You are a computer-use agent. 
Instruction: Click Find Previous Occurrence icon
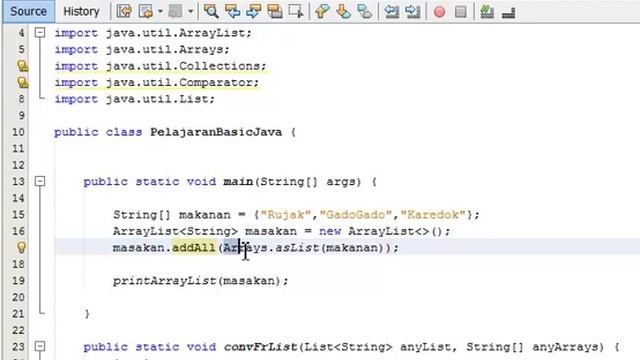[x=232, y=11]
